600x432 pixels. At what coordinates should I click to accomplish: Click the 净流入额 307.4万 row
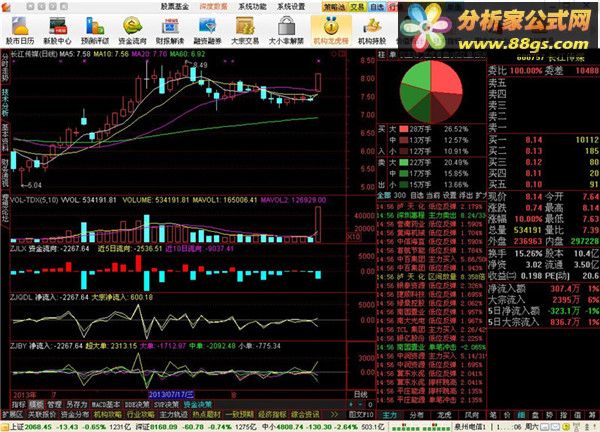pos(543,289)
